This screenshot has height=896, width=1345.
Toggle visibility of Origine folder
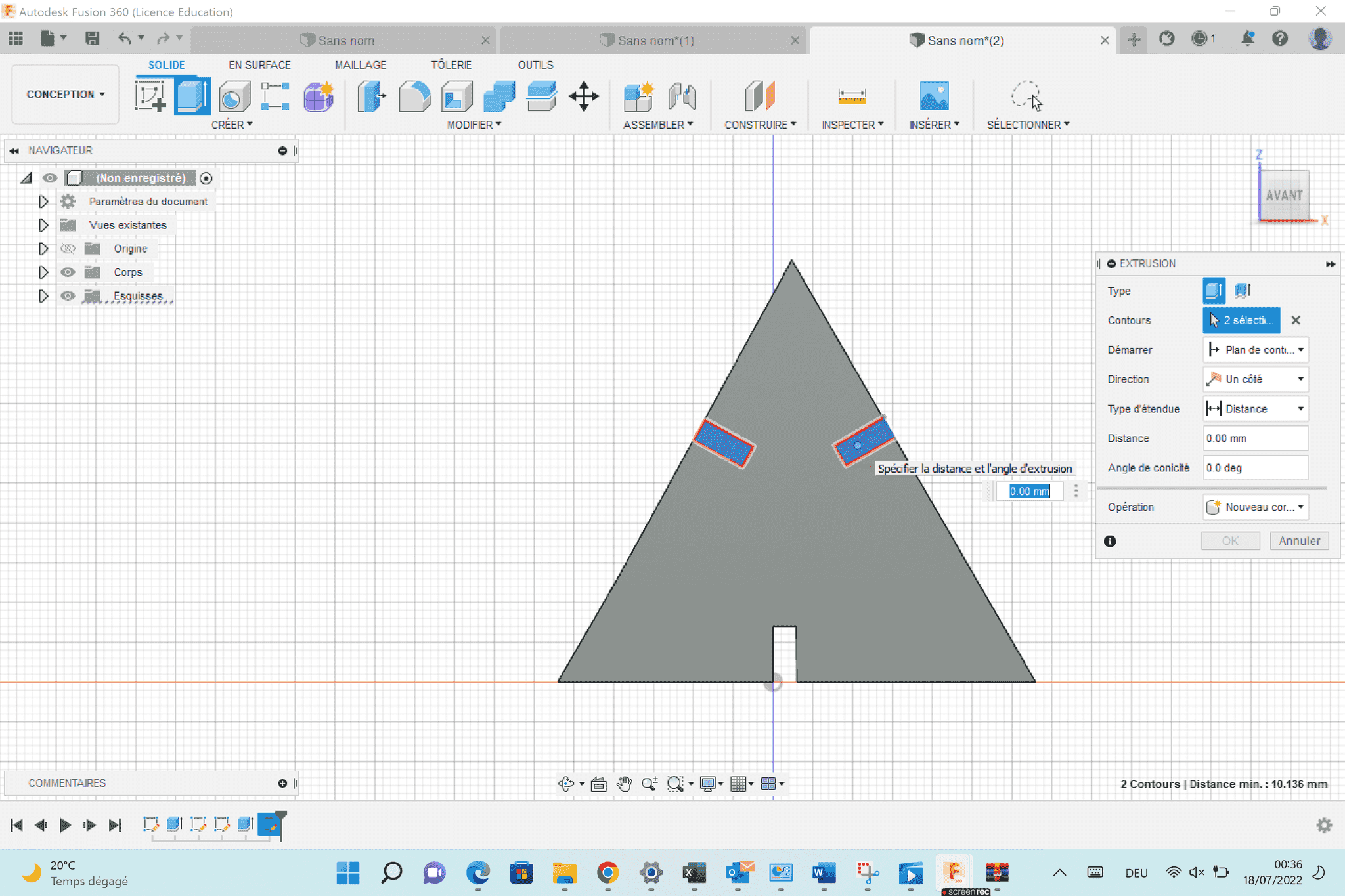pos(68,249)
